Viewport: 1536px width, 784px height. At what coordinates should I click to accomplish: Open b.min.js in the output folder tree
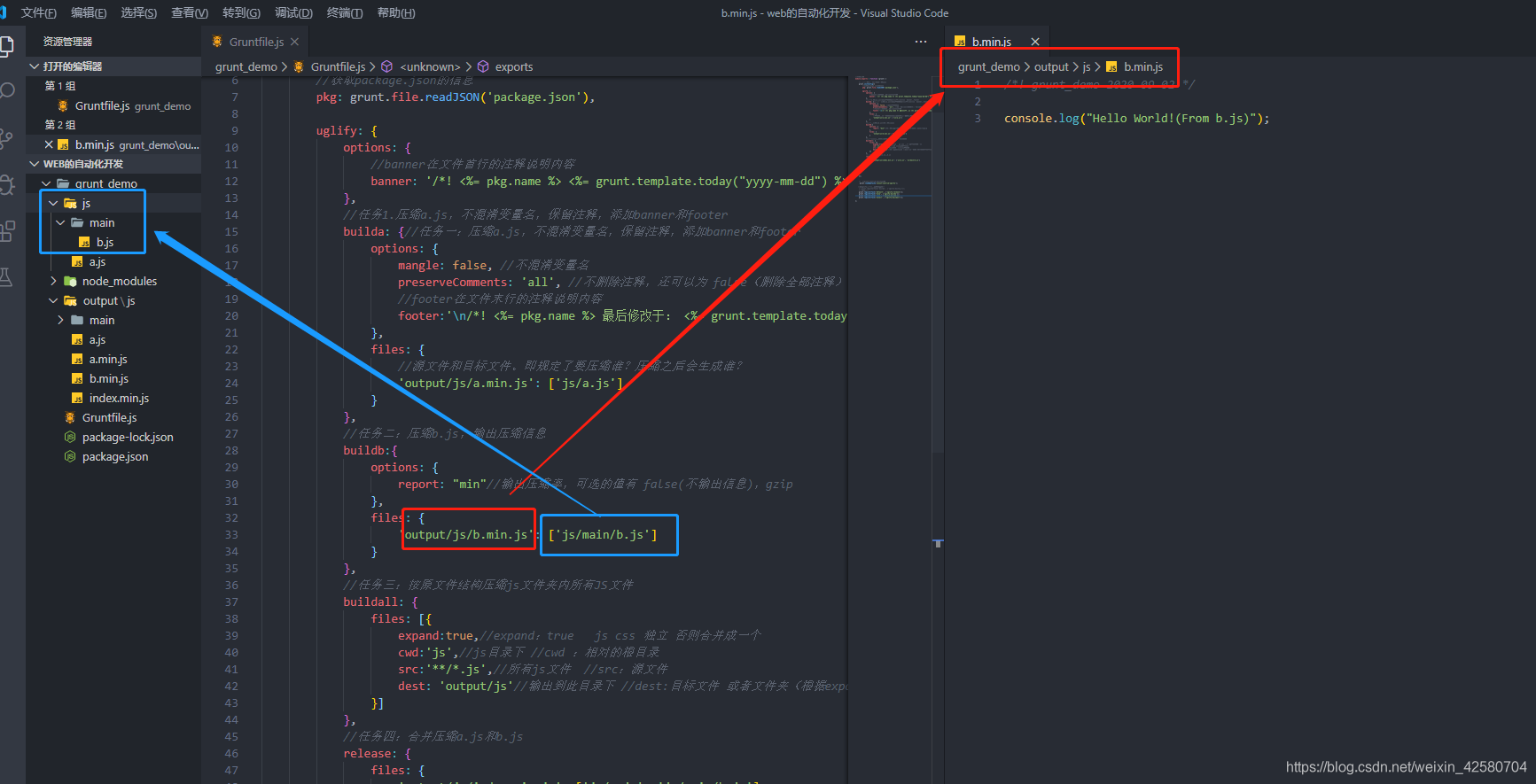click(x=108, y=378)
